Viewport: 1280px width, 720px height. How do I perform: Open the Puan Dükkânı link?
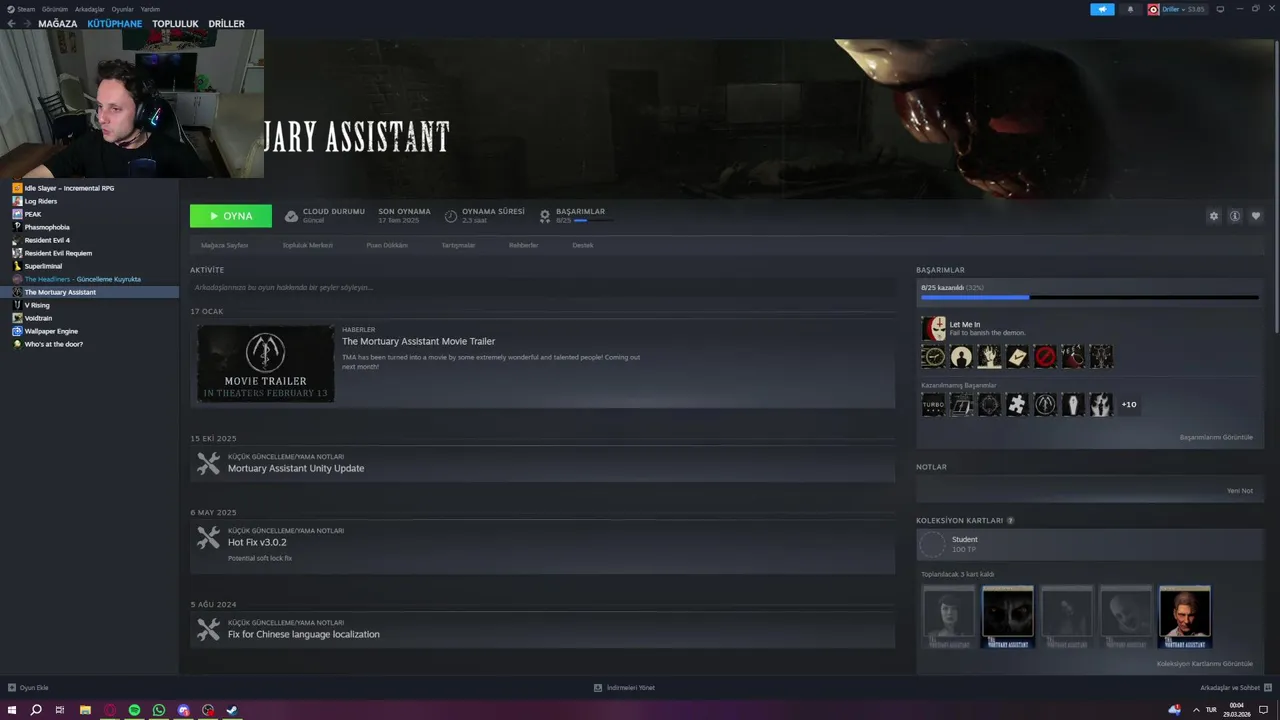click(x=387, y=245)
